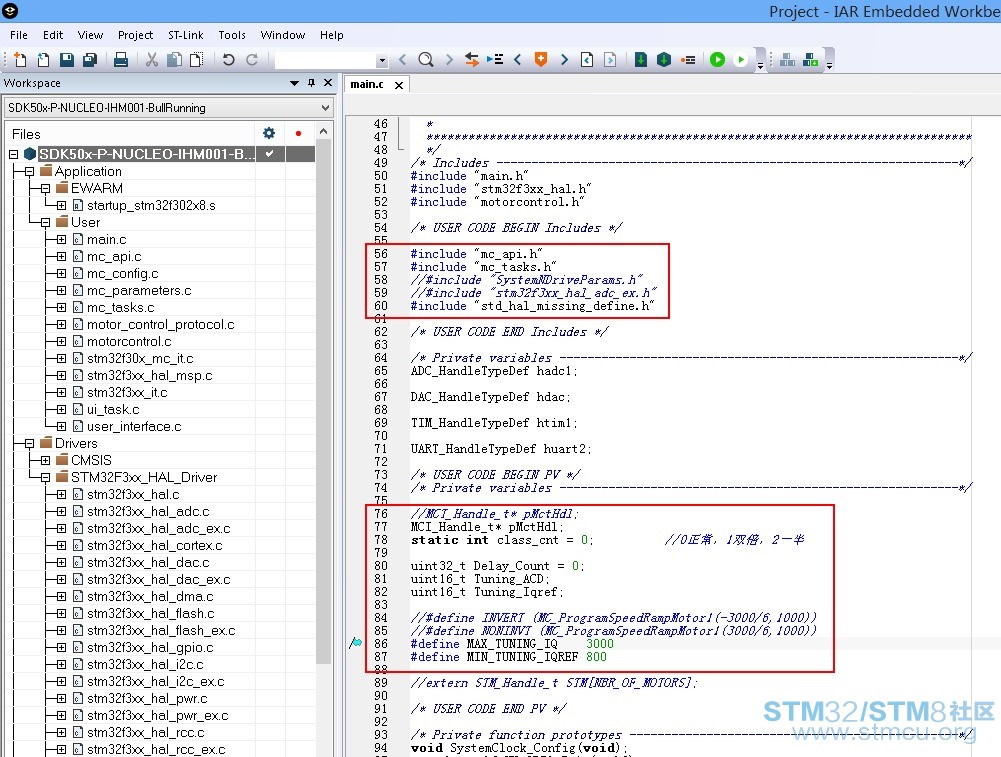Viewport: 1001px width, 757px height.
Task: Select mc_tasks.c in the file tree
Action: pyautogui.click(x=121, y=308)
